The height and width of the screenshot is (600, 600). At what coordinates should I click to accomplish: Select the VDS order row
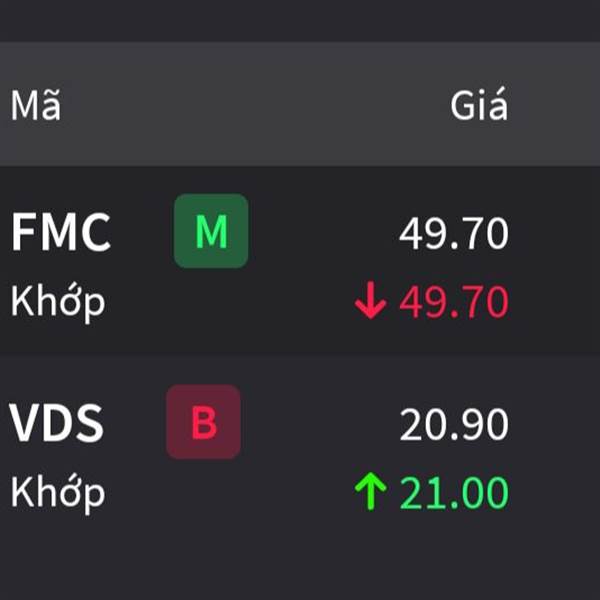tap(300, 448)
